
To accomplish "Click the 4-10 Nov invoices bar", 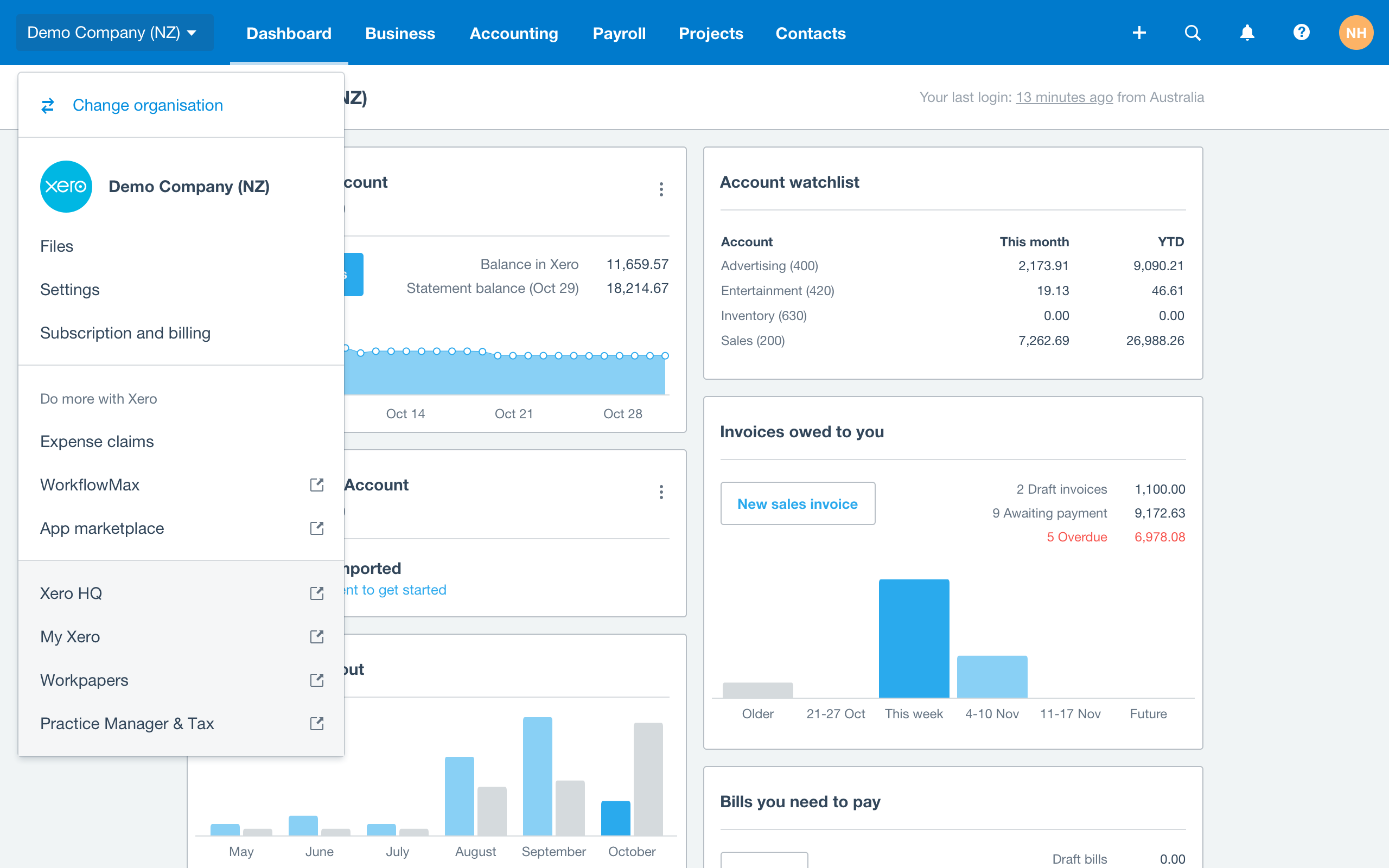I will (992, 677).
